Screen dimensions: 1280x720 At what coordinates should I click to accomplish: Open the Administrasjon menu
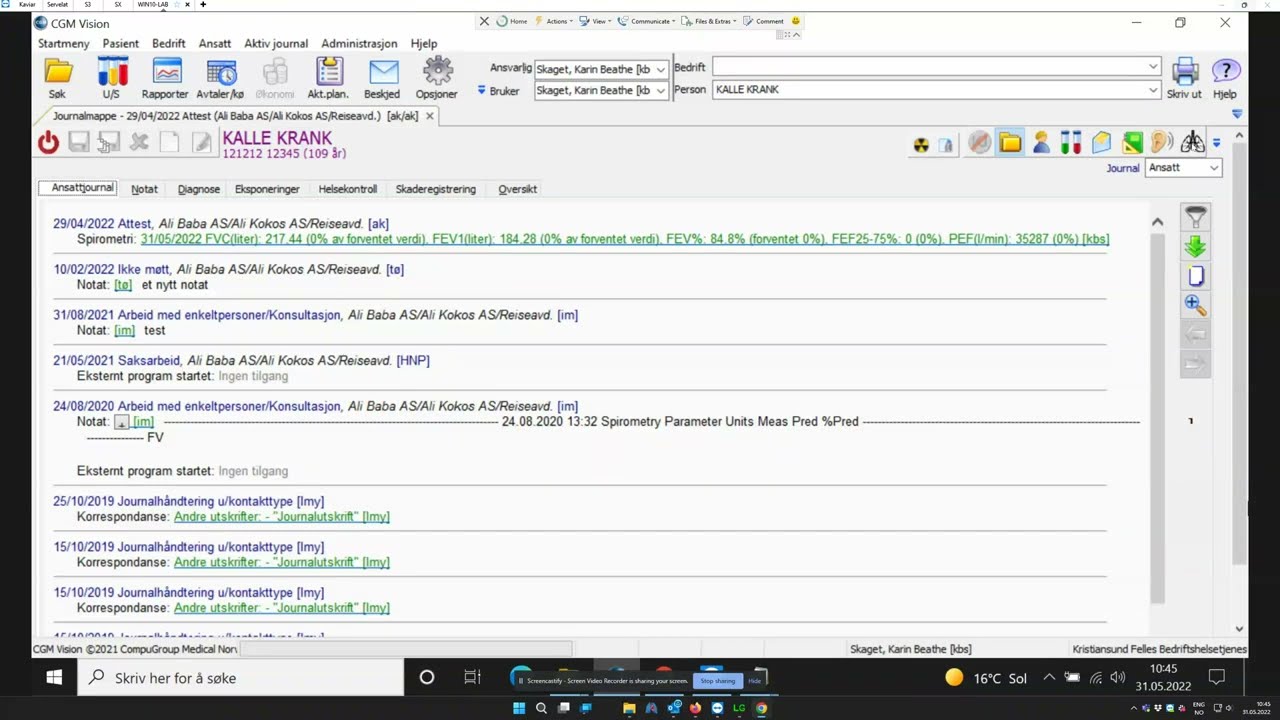pos(359,44)
